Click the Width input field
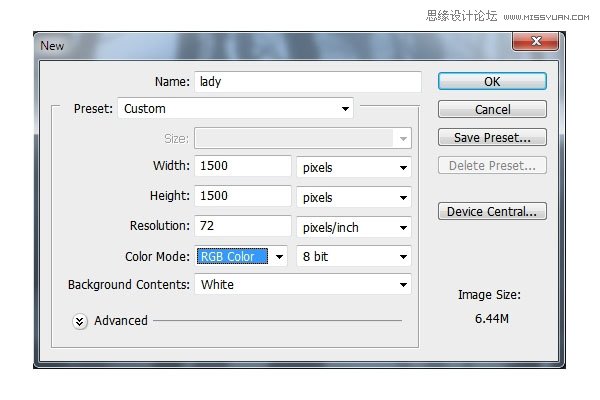 (243, 166)
